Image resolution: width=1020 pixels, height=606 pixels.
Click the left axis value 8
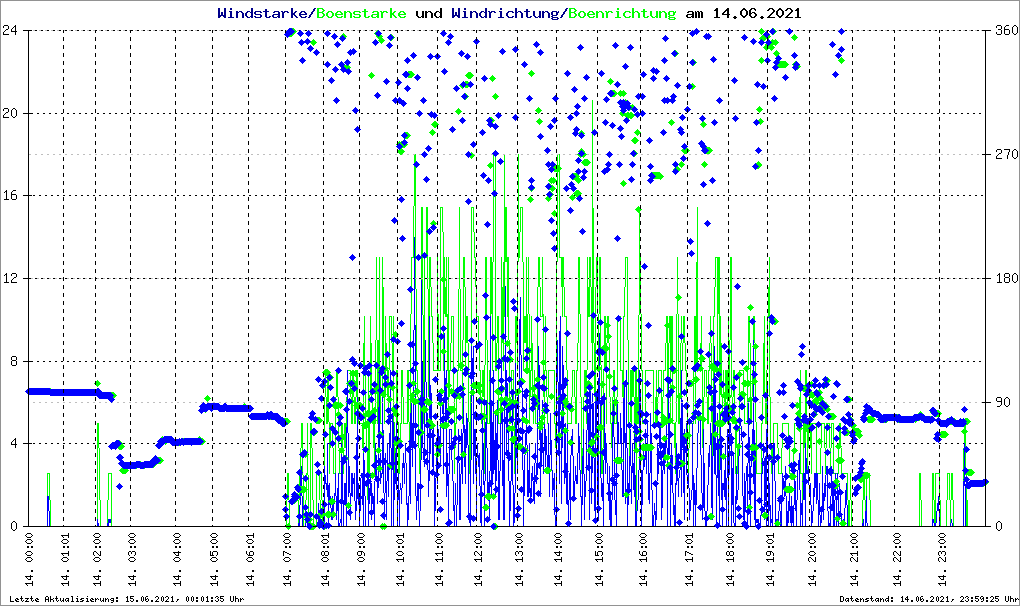point(14,361)
